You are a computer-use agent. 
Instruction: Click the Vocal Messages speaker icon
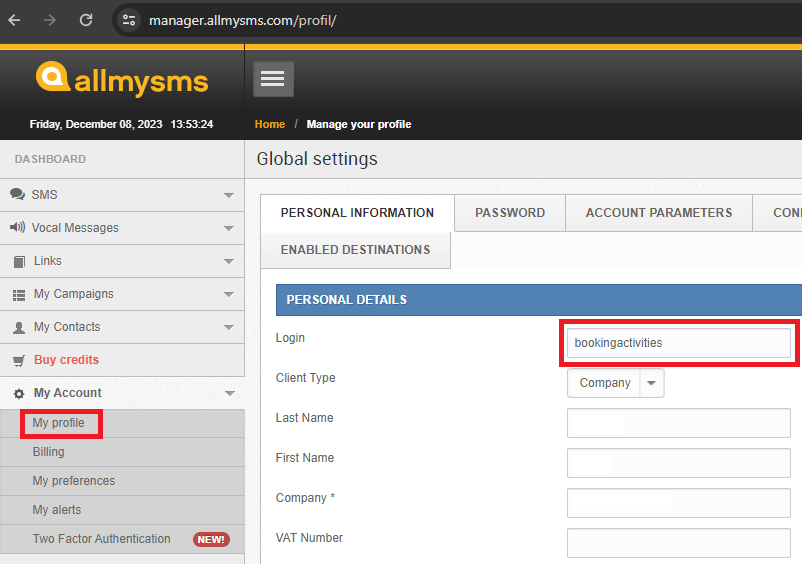tap(17, 227)
